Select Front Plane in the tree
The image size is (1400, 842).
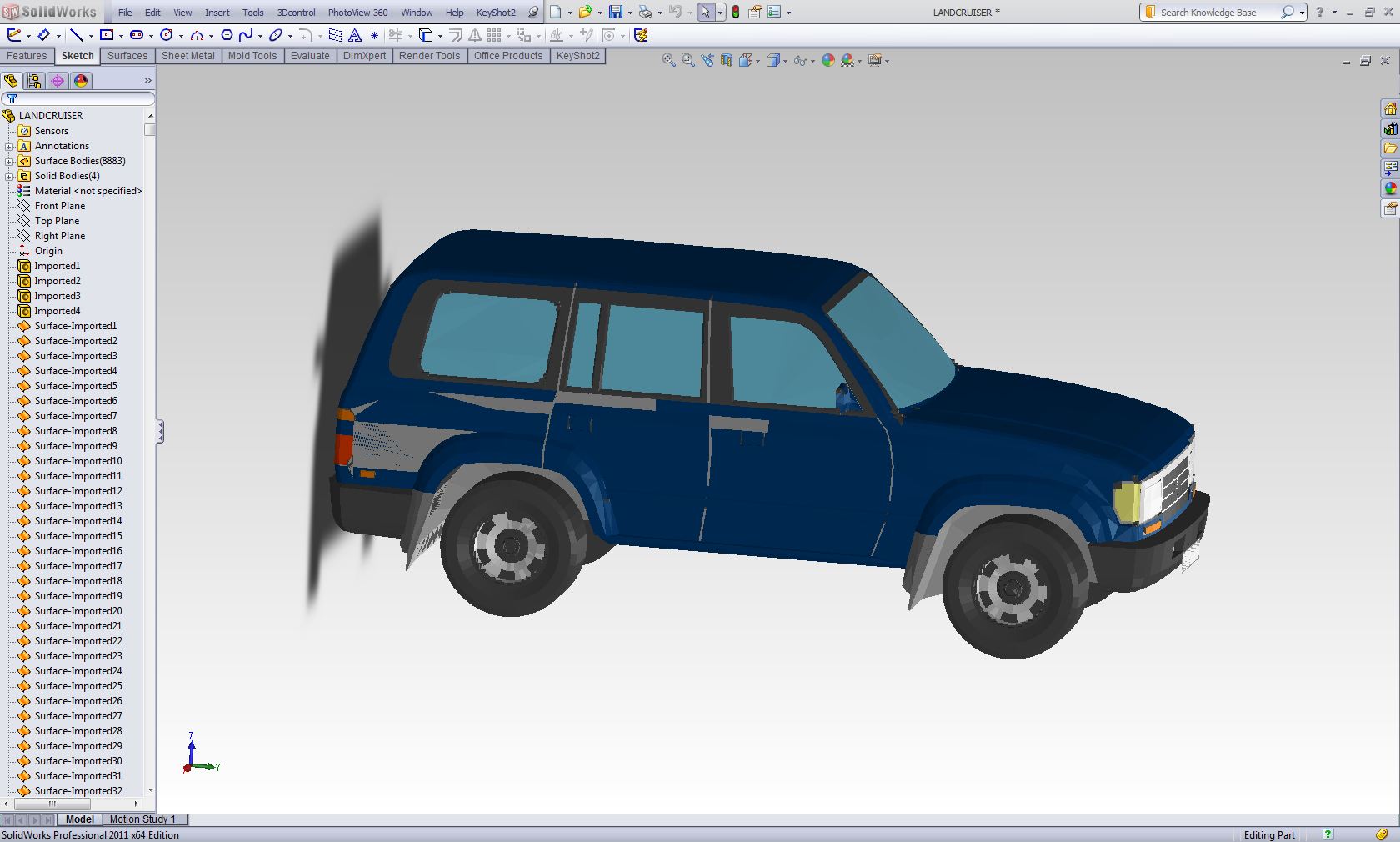(x=60, y=206)
